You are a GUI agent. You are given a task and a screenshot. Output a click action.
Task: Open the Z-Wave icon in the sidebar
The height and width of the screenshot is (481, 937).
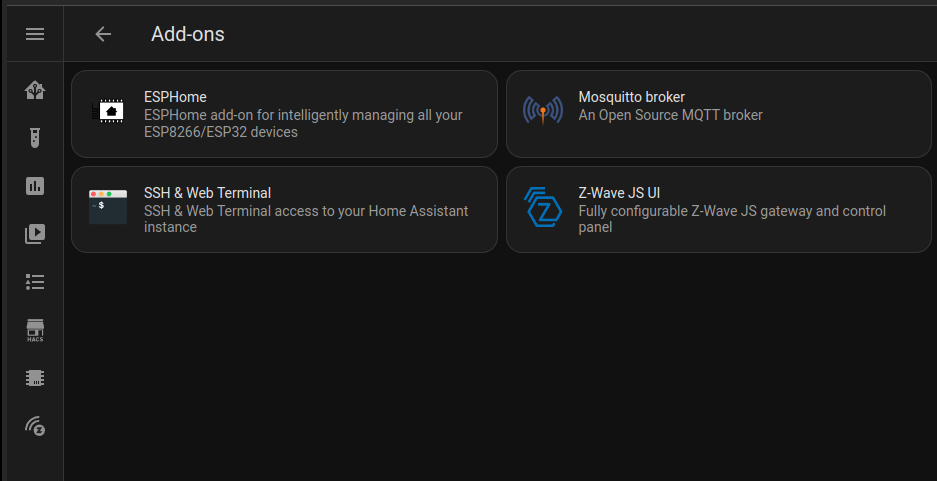(35, 426)
